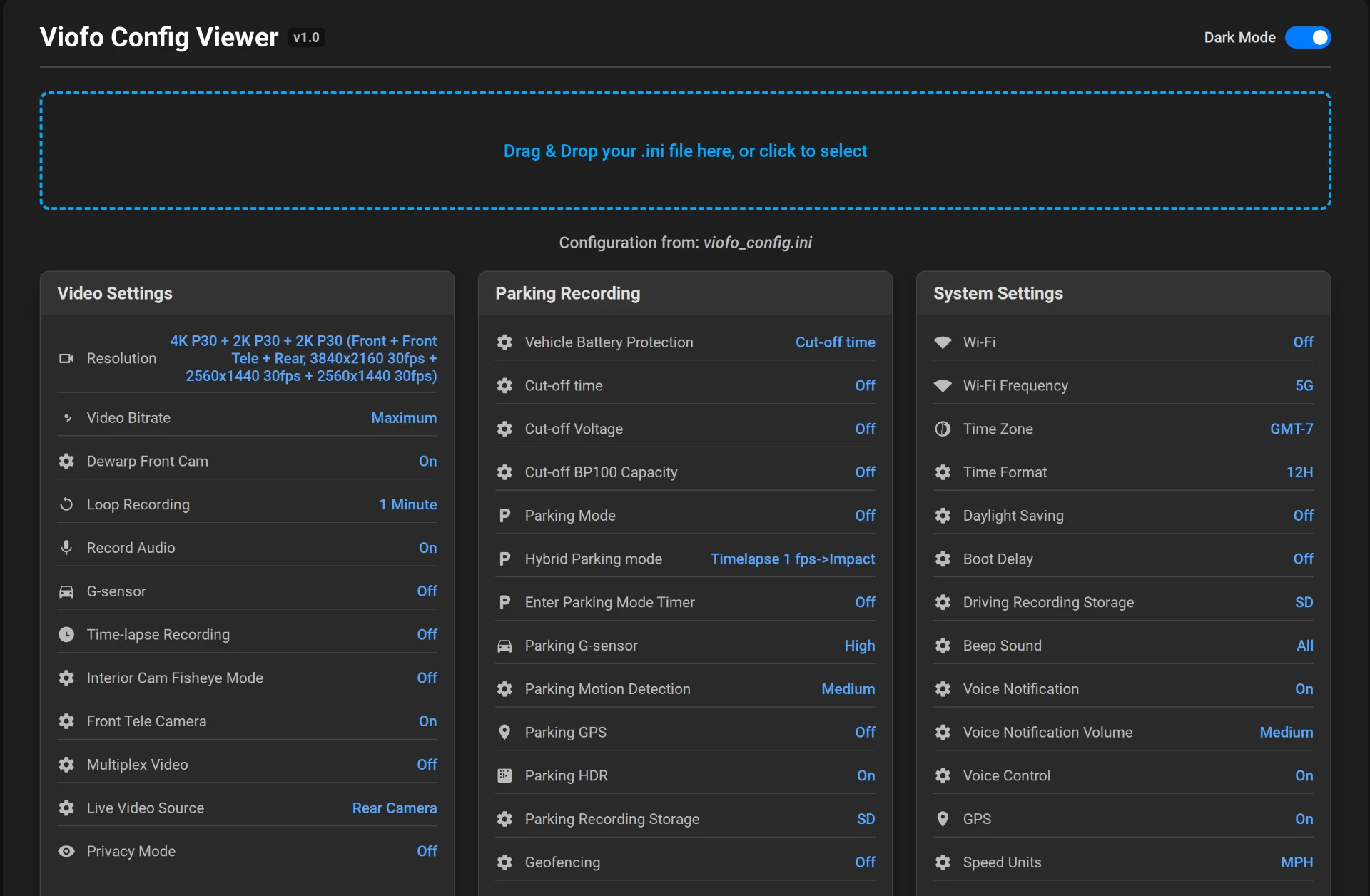
Task: Click the location pin icon in the GPS row
Action: click(x=943, y=819)
